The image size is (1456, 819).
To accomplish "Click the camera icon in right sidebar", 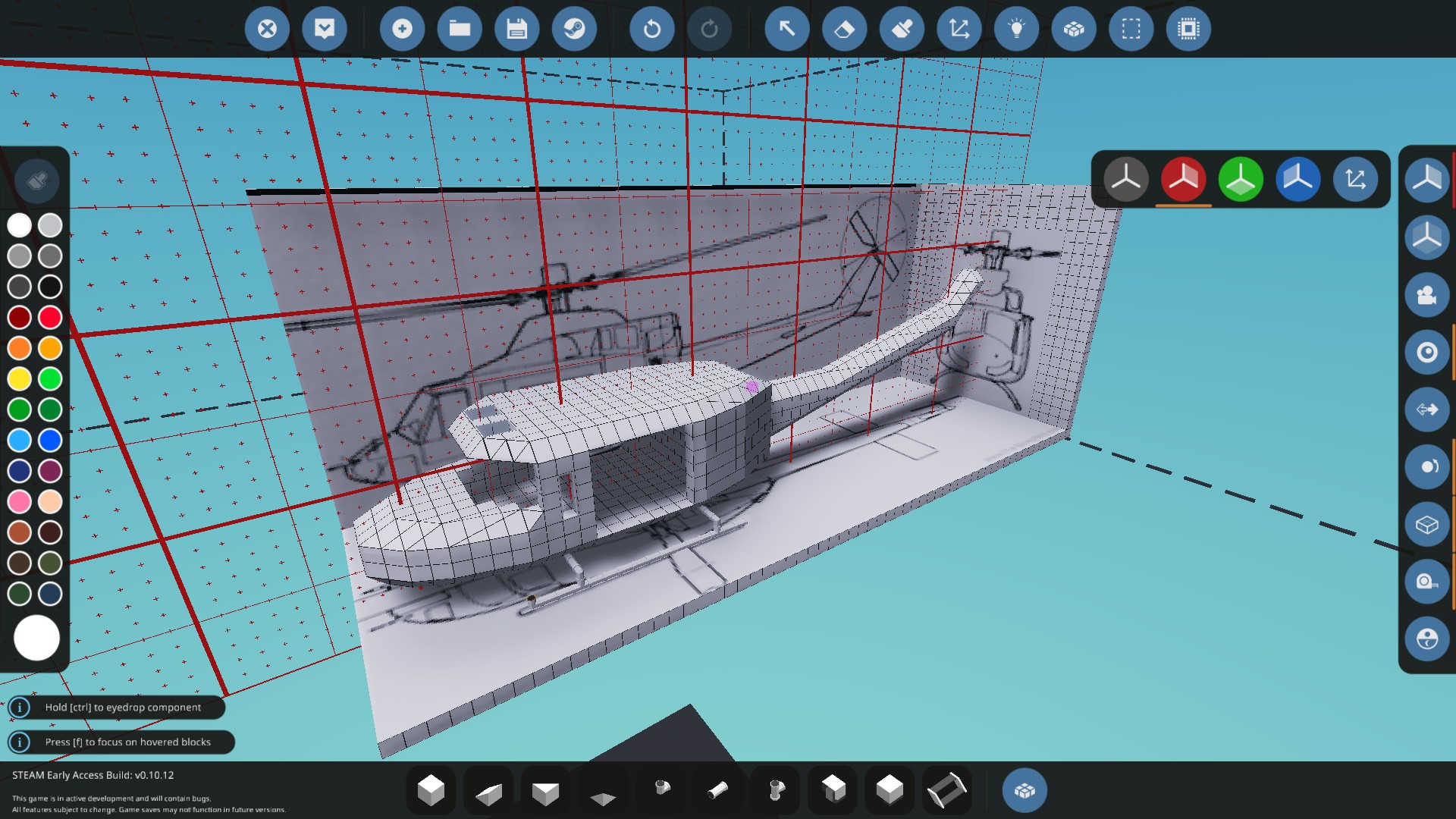I will pos(1427,295).
